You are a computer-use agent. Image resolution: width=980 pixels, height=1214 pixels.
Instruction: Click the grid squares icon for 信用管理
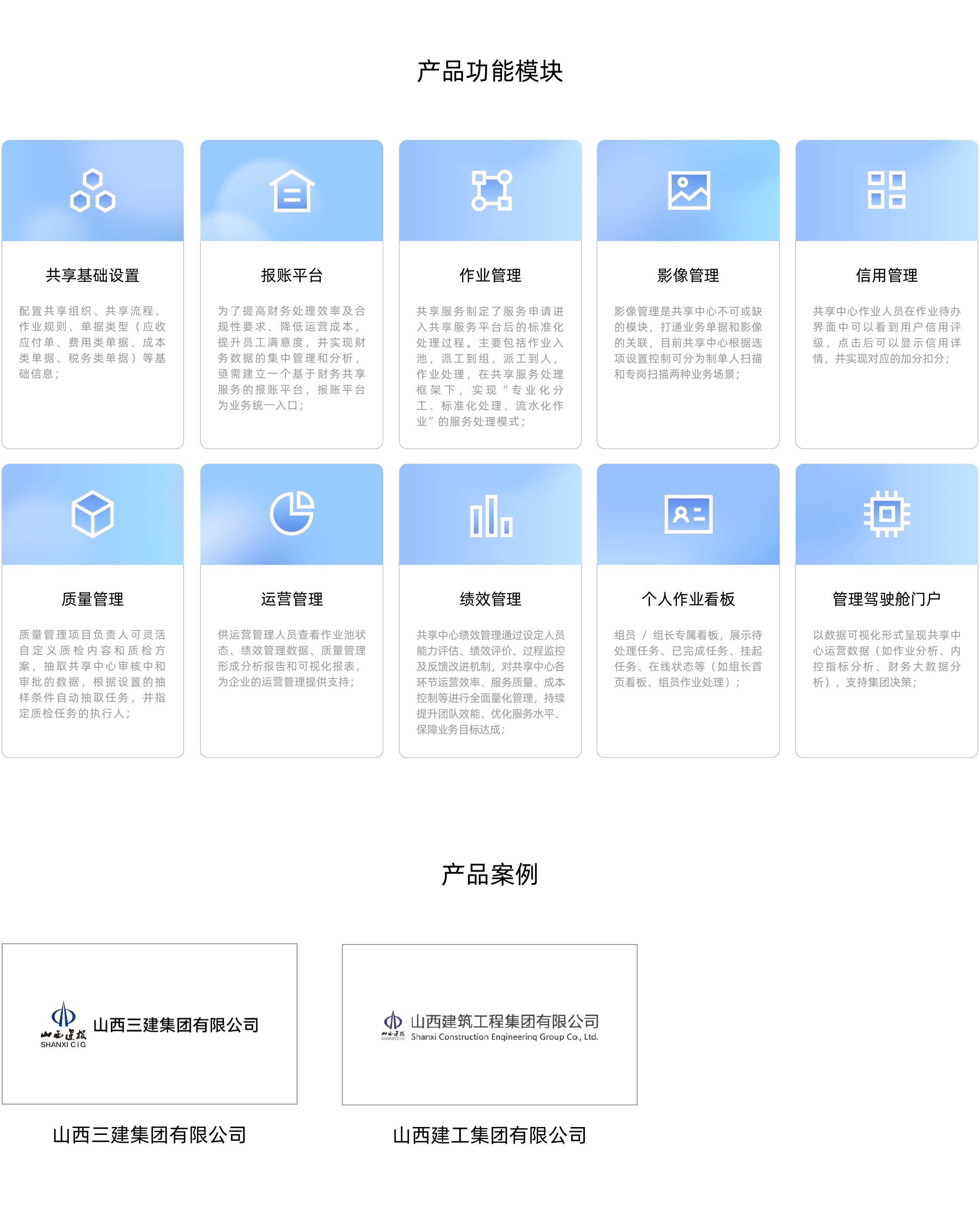click(886, 190)
